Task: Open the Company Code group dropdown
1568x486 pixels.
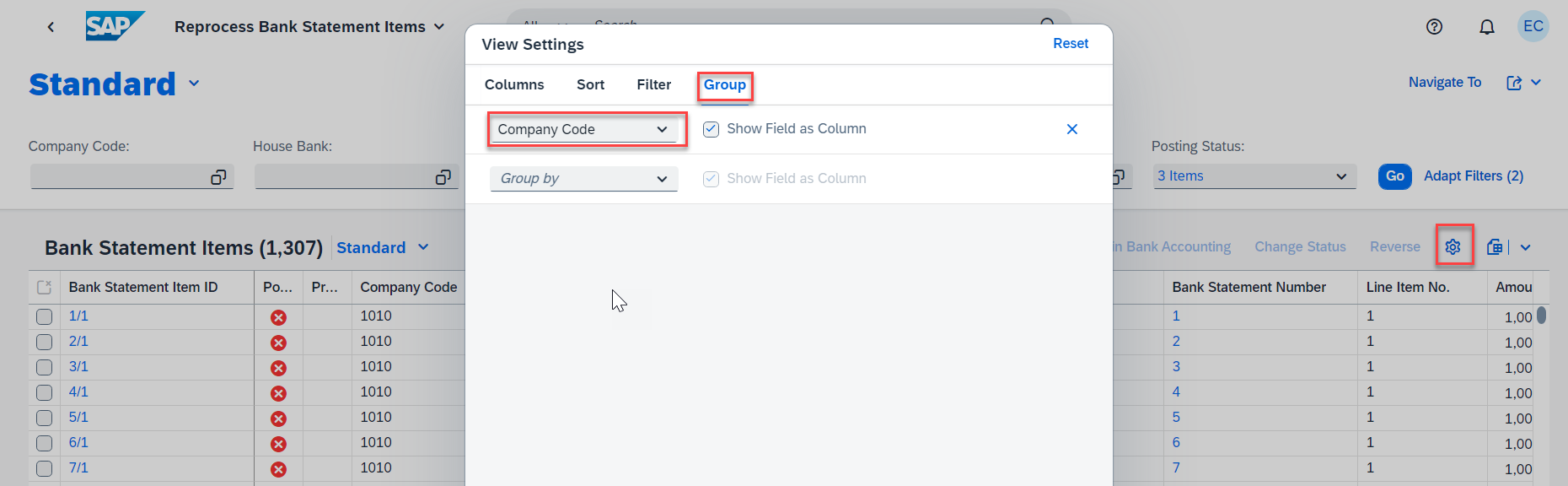Action: 584,129
